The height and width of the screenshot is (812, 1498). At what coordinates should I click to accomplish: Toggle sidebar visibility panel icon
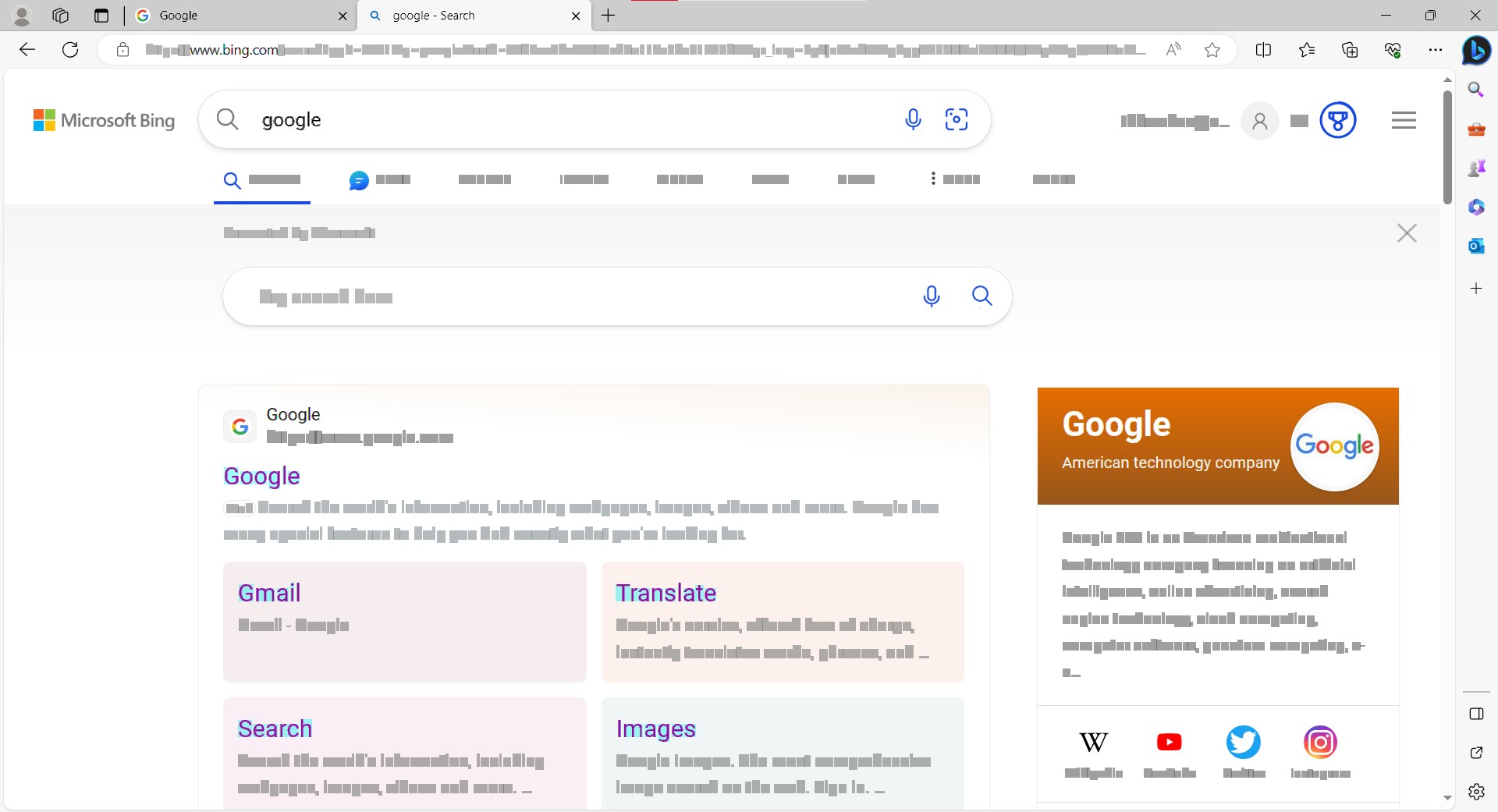click(1475, 714)
